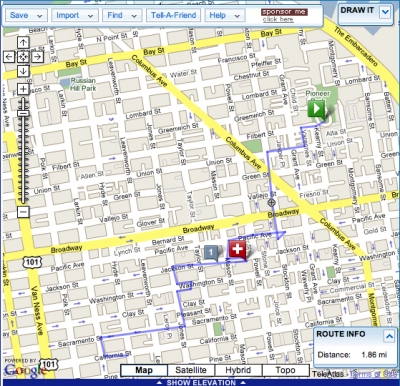
Task: Click the red end marker with plus
Action: click(x=237, y=249)
